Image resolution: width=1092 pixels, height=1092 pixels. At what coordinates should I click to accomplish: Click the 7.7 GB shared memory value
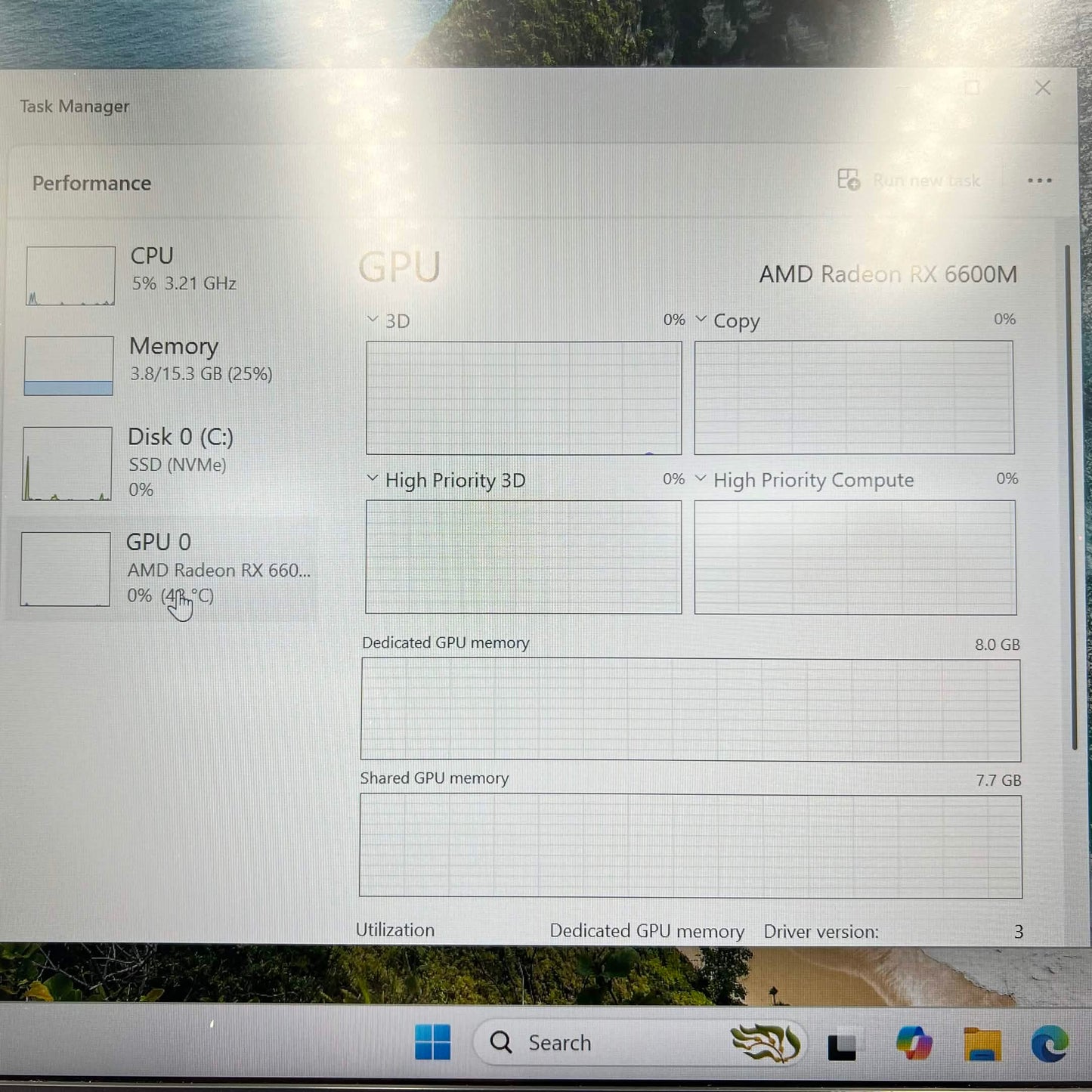(998, 781)
